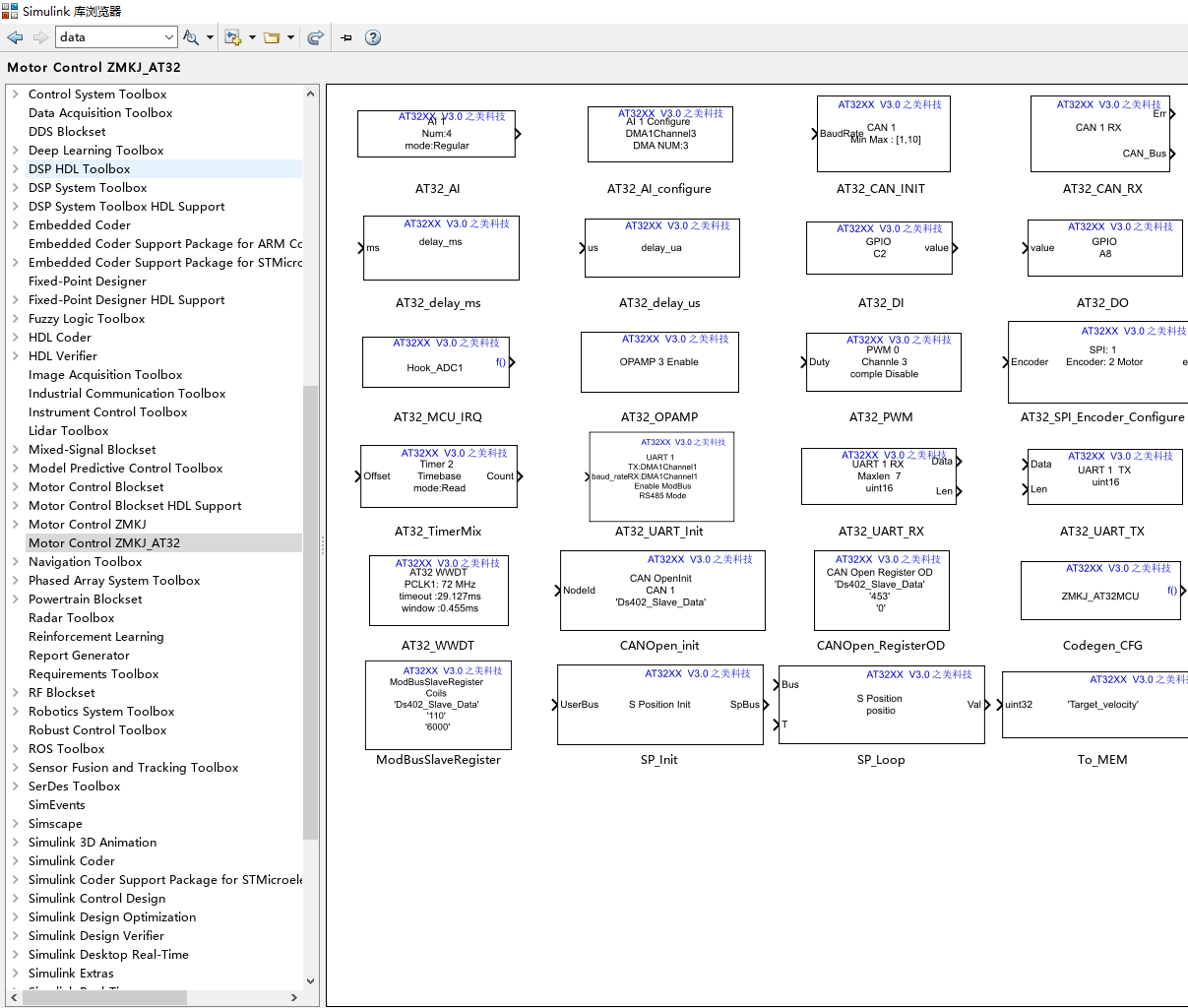This screenshot has width=1188, height=1008.
Task: Open the new model dropdown arrow
Action: pyautogui.click(x=252, y=37)
